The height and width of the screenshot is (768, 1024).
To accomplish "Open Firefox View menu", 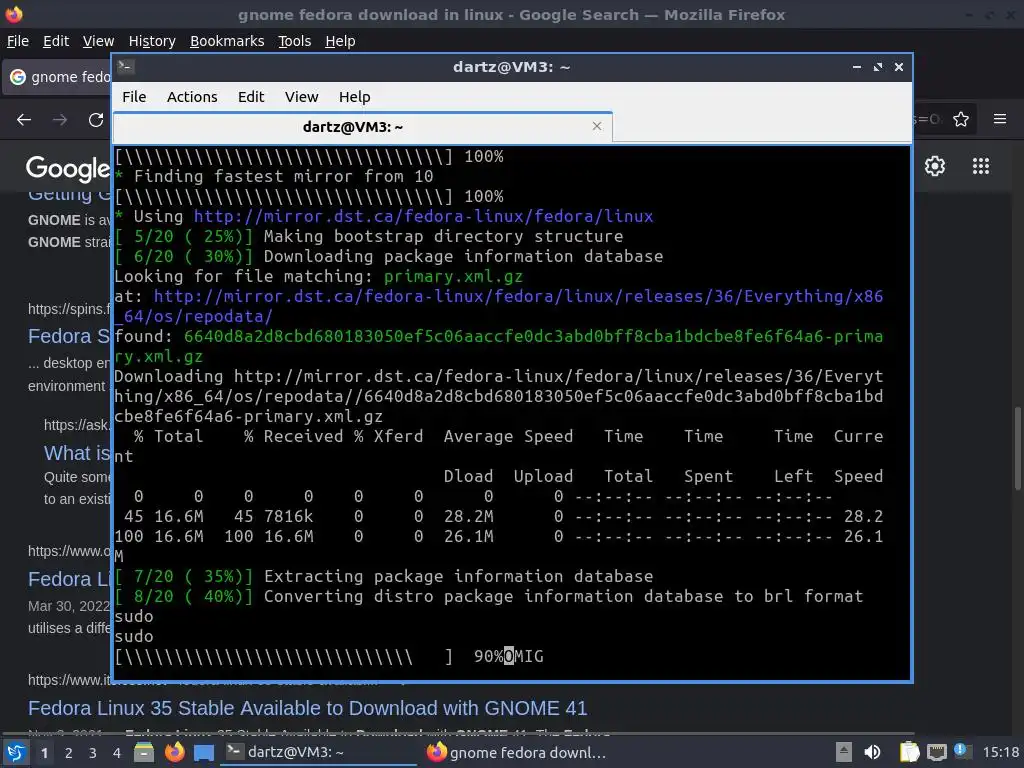I will click(x=98, y=41).
